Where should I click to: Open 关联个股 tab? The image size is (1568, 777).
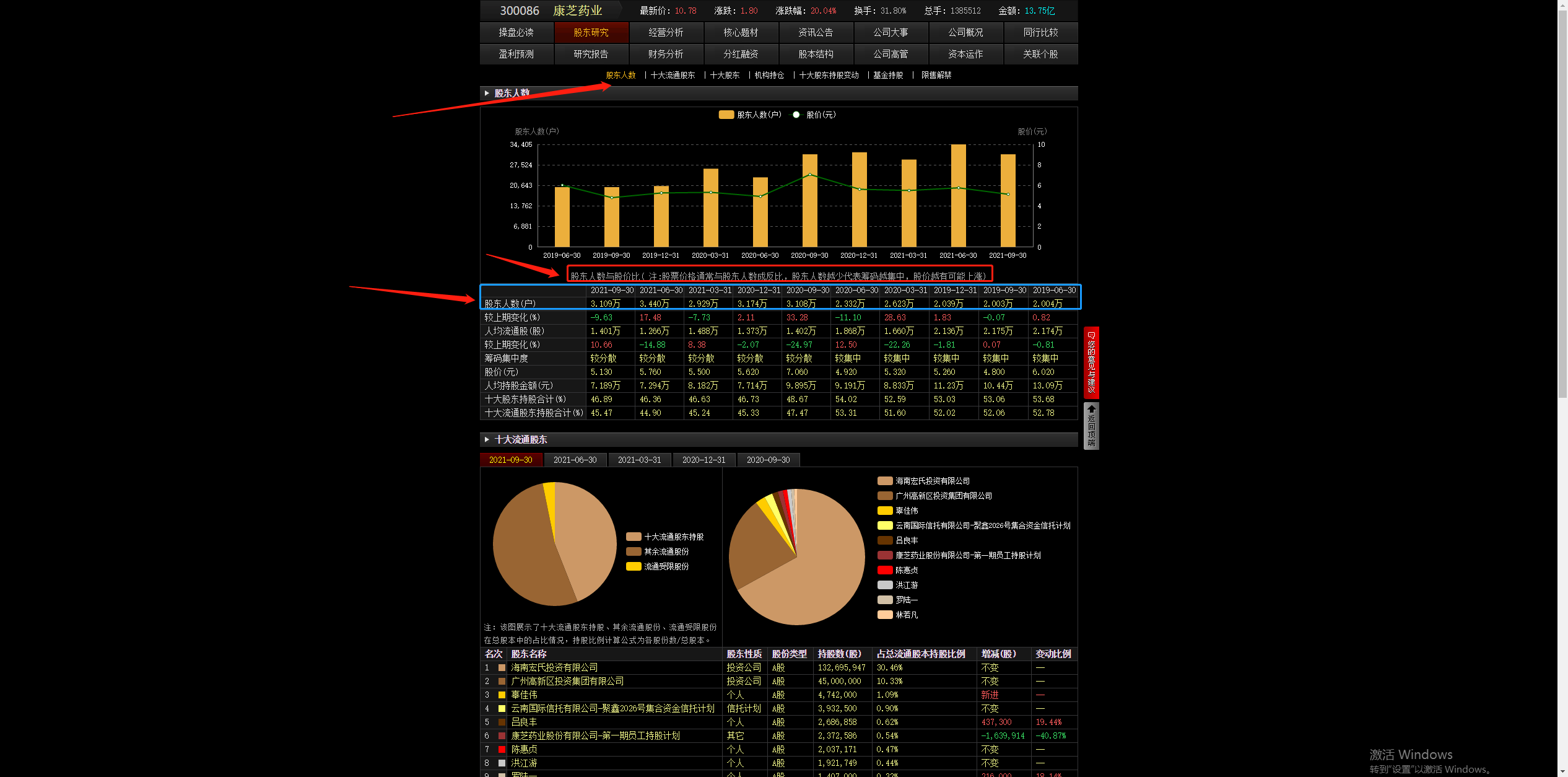click(1040, 54)
